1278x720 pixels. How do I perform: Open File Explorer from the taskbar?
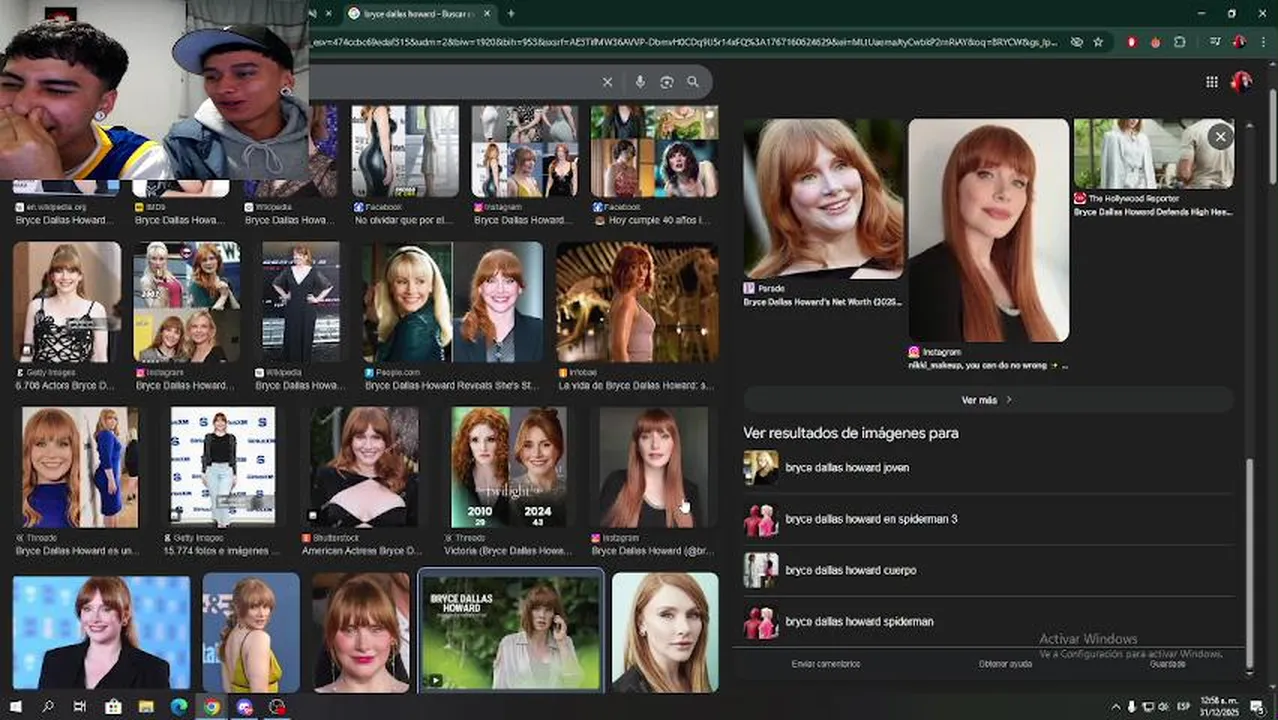[146, 707]
